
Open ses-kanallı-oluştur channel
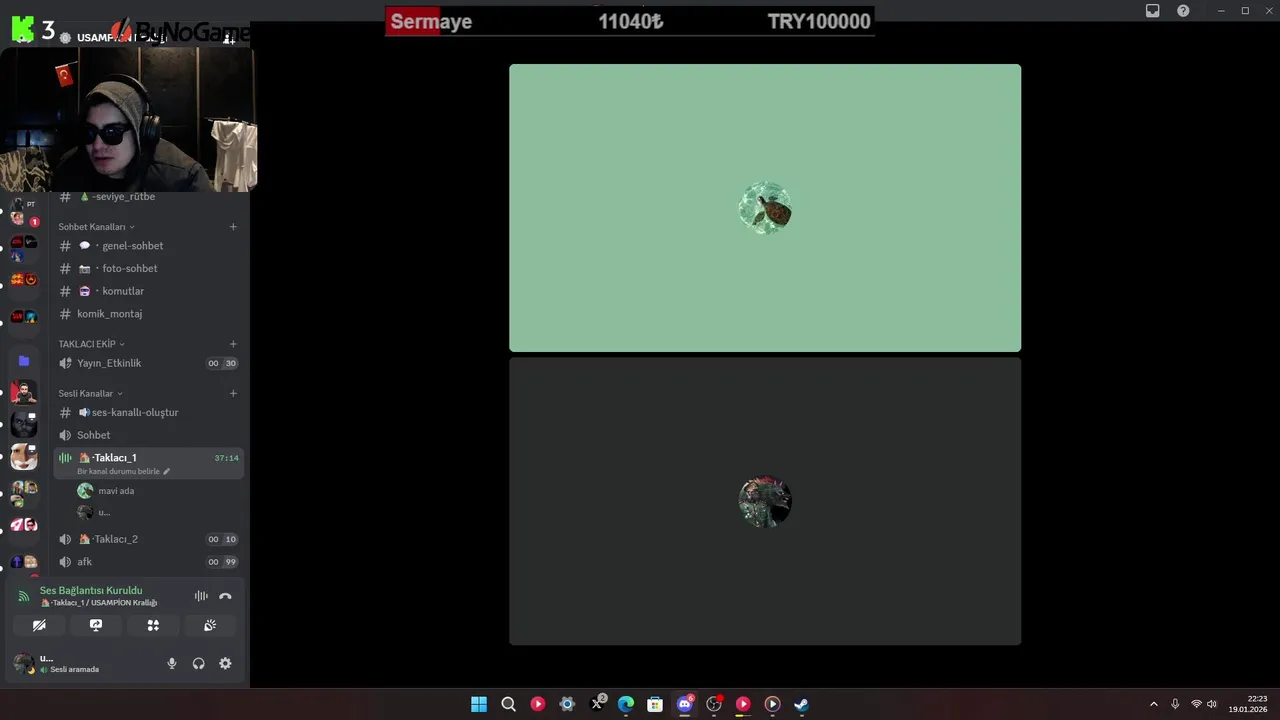tap(148, 412)
